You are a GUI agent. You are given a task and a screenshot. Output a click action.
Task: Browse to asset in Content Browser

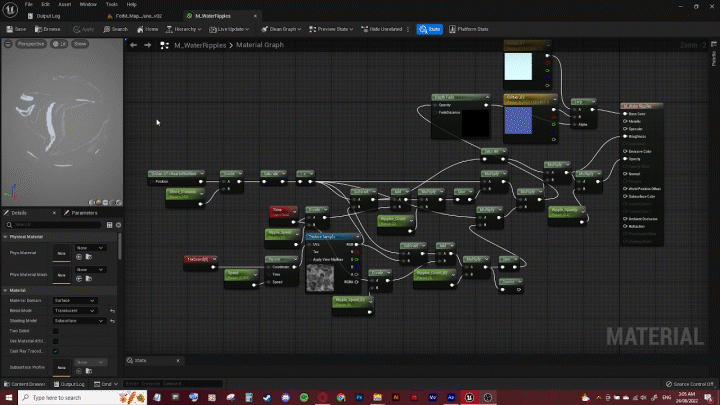click(48, 29)
